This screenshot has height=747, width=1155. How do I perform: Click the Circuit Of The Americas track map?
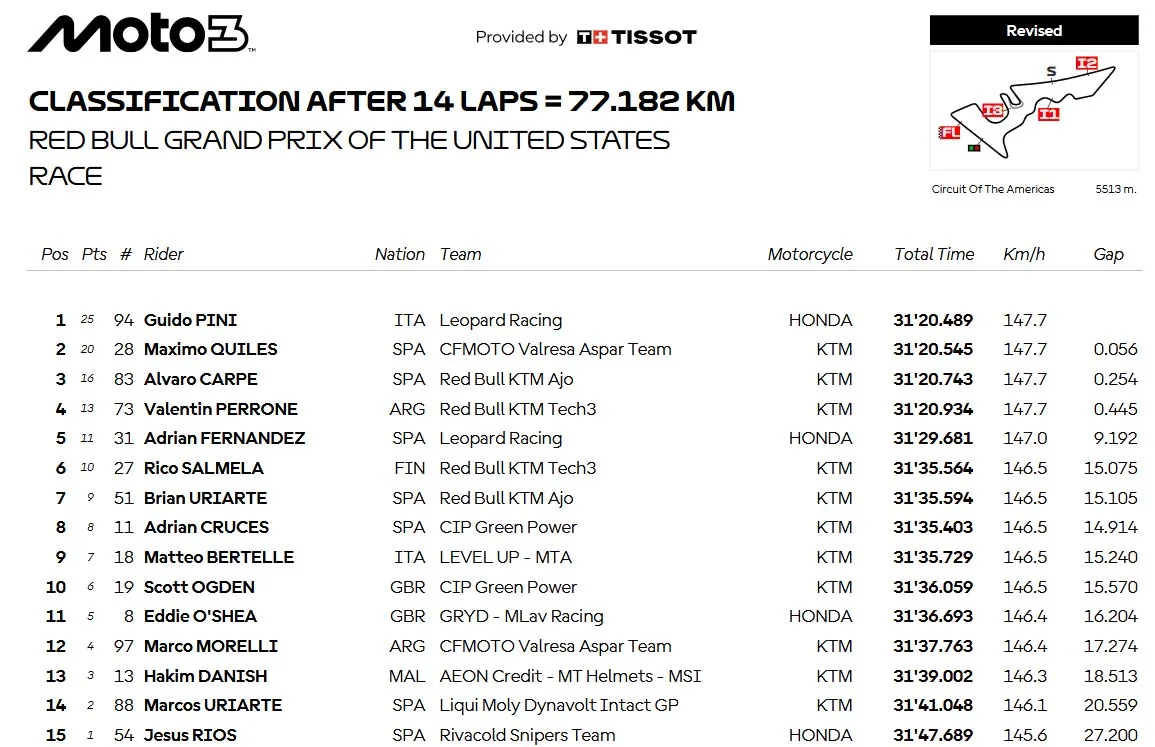pyautogui.click(x=1033, y=110)
